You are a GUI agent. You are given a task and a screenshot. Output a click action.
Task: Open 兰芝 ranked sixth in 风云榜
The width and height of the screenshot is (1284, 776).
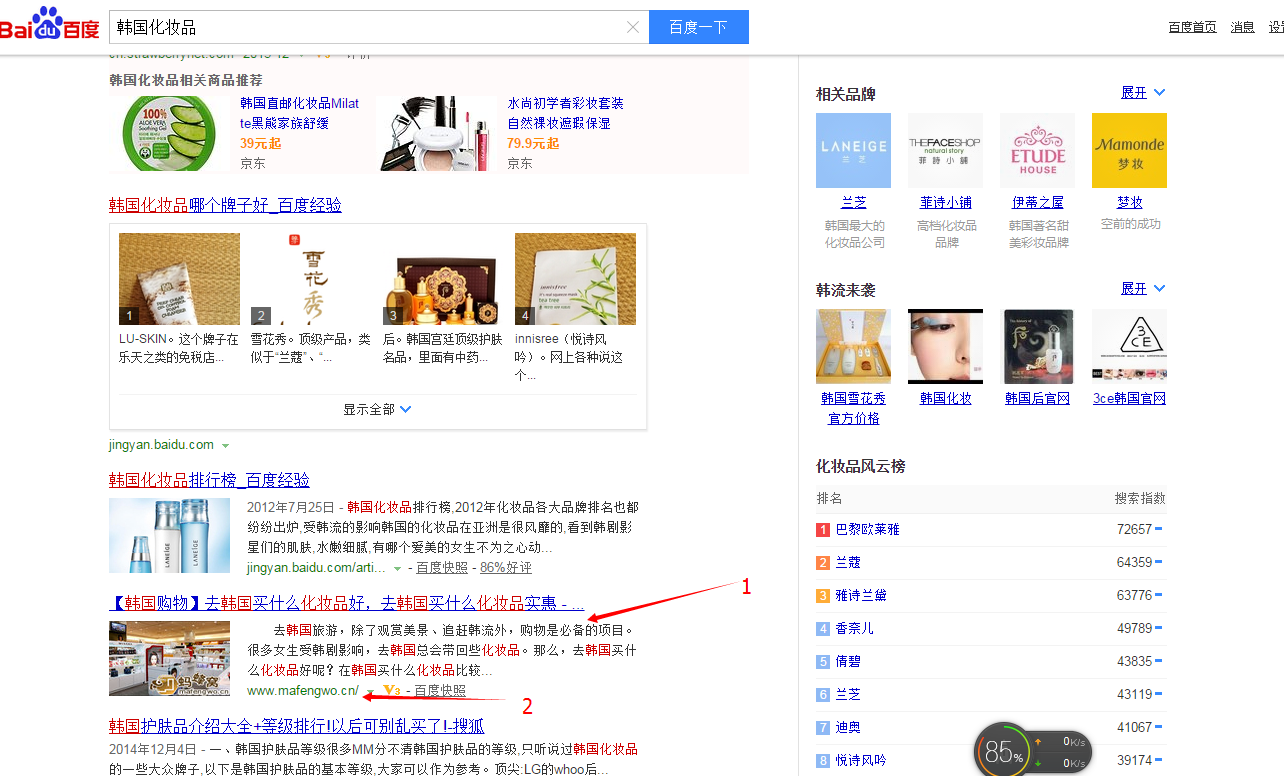click(848, 694)
